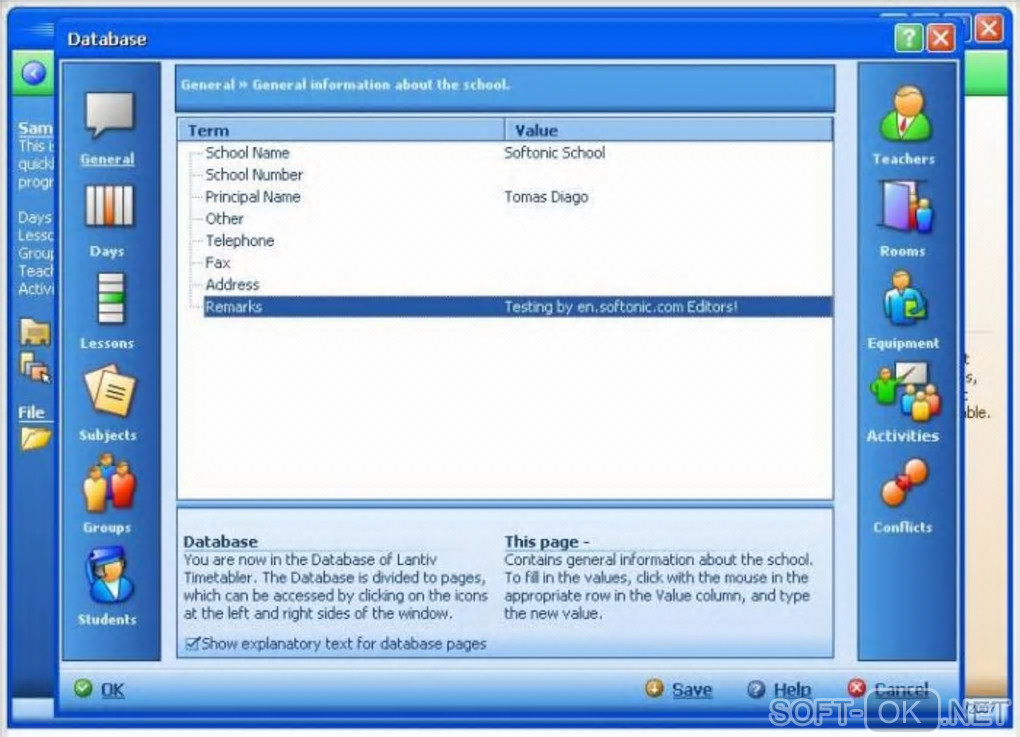Click the Groups label text
The width and height of the screenshot is (1020, 737).
click(107, 528)
